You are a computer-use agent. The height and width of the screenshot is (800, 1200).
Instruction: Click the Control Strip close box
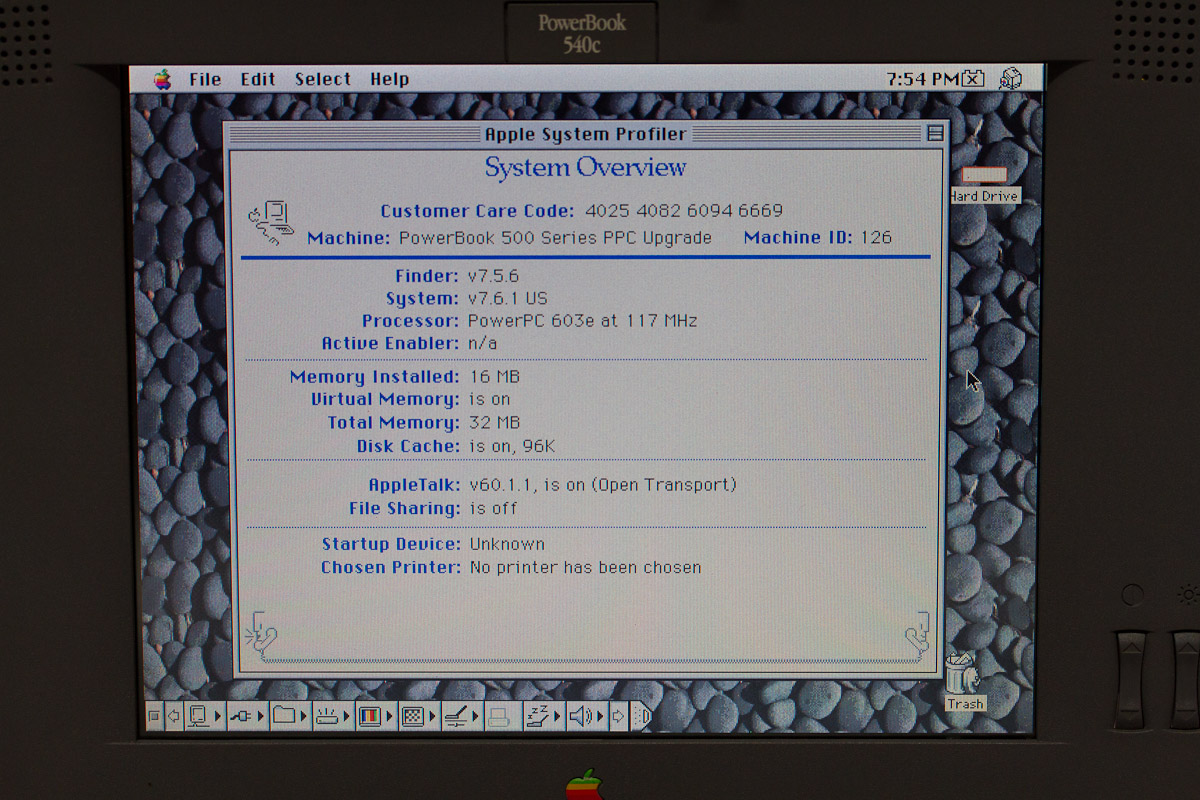click(154, 716)
